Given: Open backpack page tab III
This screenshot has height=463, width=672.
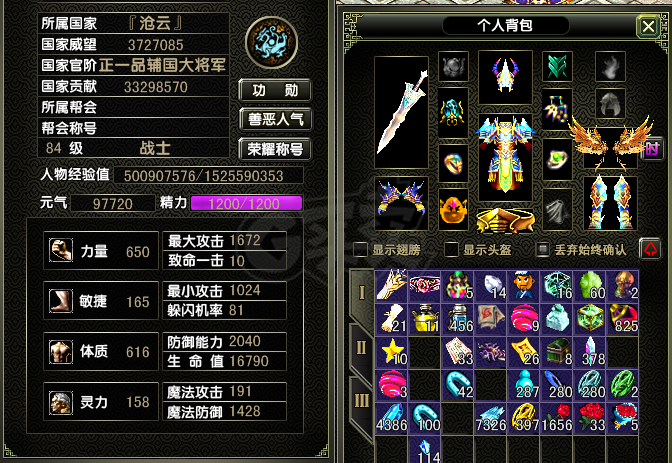Looking at the screenshot, I should click(x=362, y=402).
